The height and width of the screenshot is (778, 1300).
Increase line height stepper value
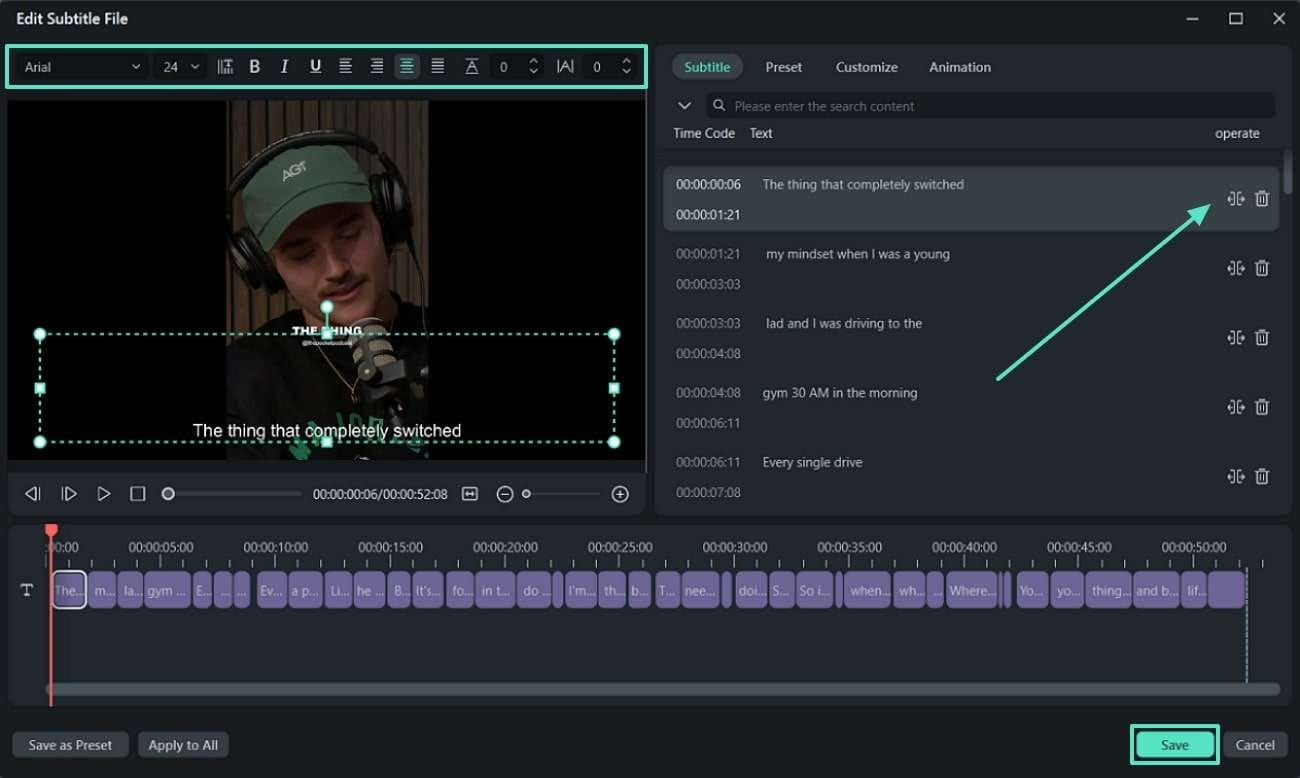[533, 62]
